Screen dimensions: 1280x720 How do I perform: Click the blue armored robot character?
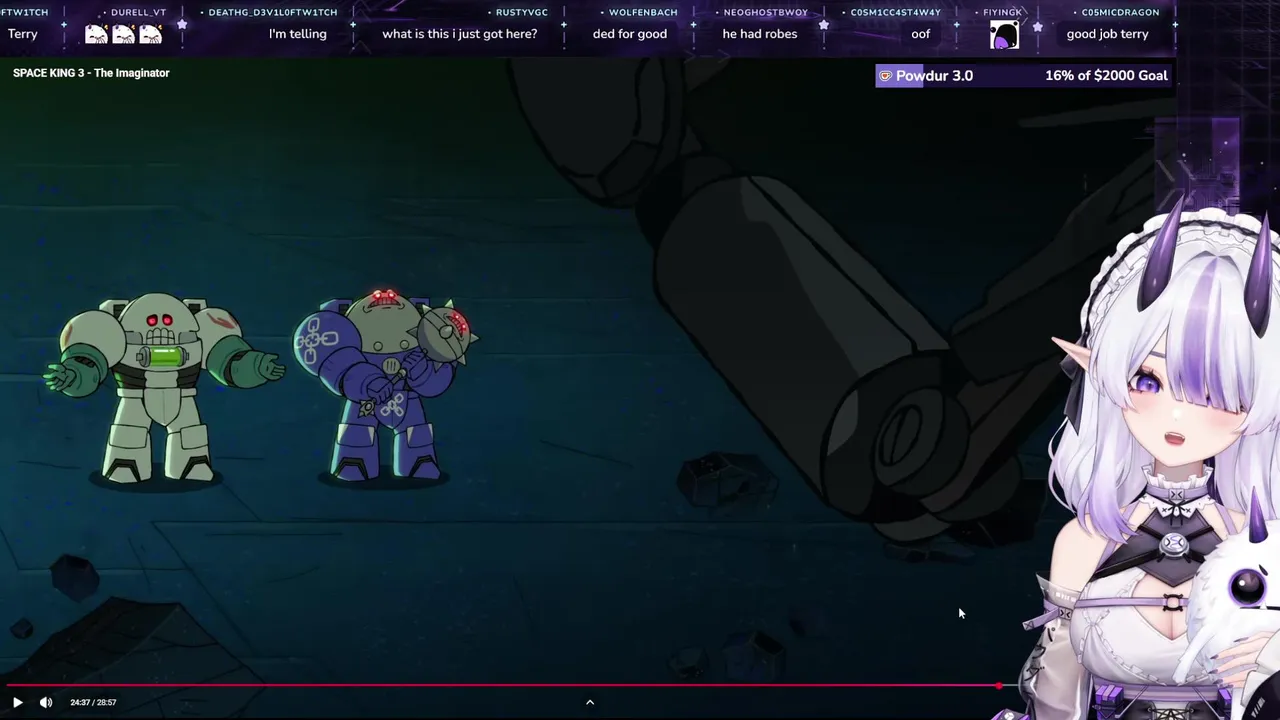385,384
